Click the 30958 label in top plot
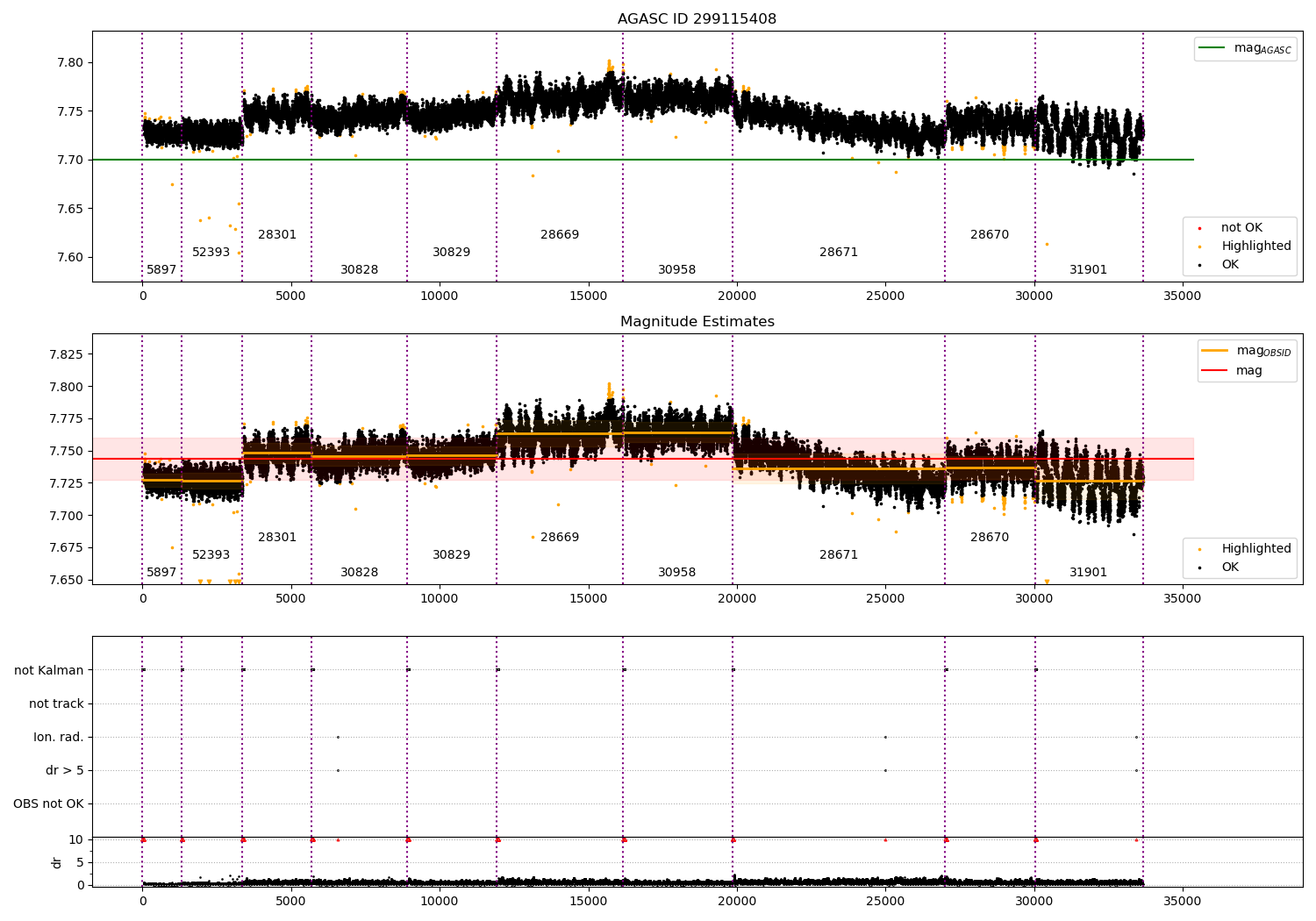 pos(676,270)
